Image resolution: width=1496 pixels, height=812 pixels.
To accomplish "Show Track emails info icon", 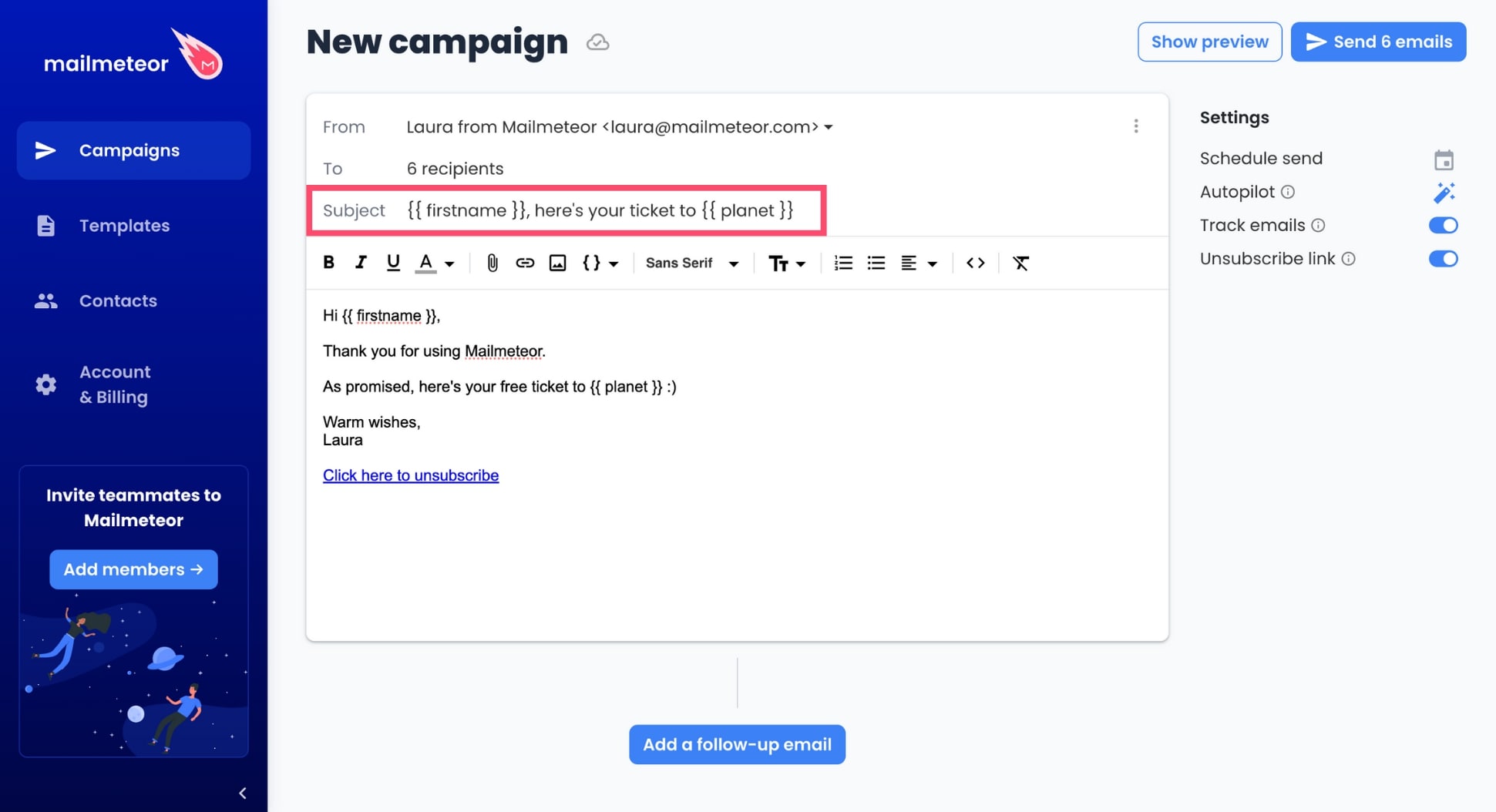I will [x=1318, y=225].
